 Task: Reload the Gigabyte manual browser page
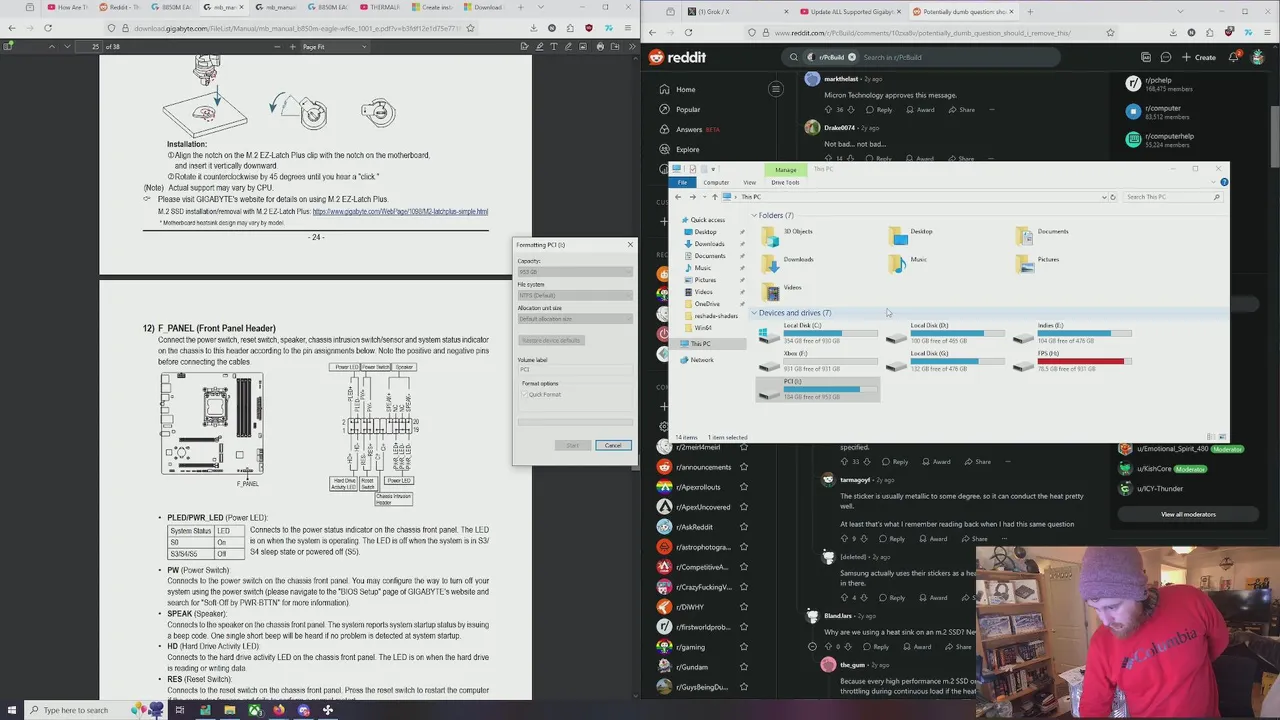coord(48,28)
